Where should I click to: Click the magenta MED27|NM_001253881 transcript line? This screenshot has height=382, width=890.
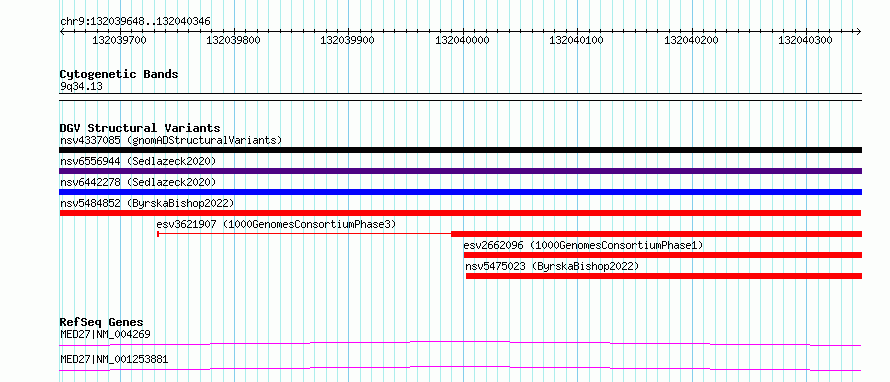tap(460, 368)
